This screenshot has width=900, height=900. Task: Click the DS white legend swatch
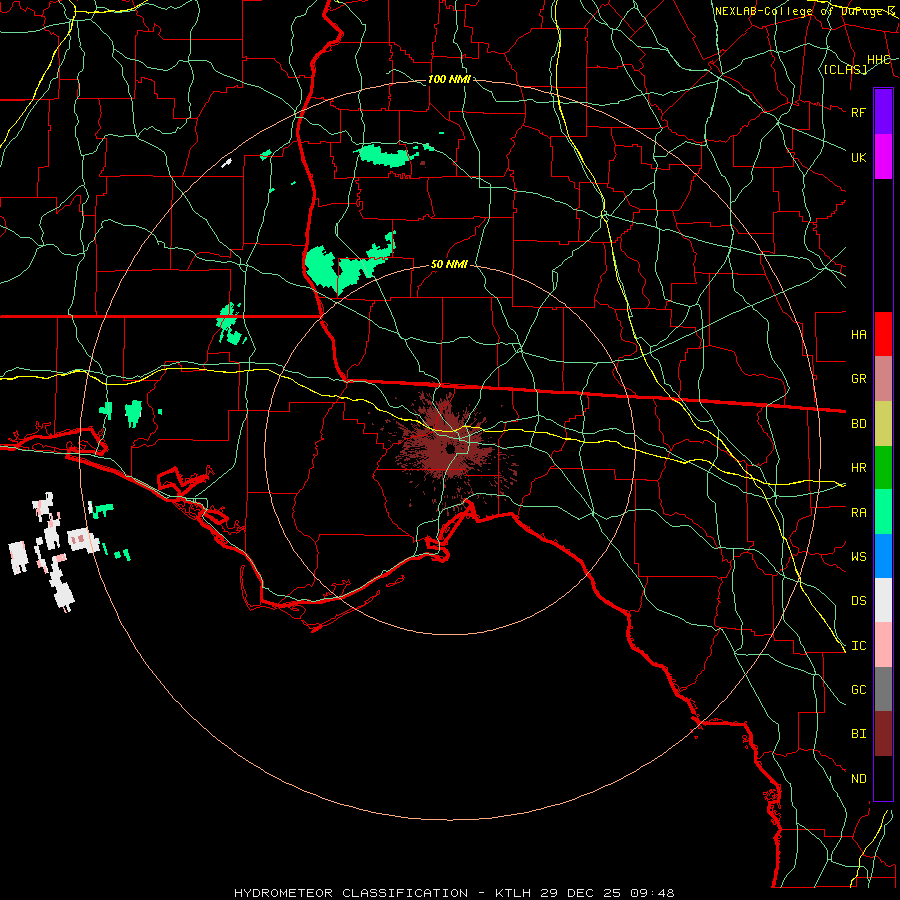(x=883, y=600)
